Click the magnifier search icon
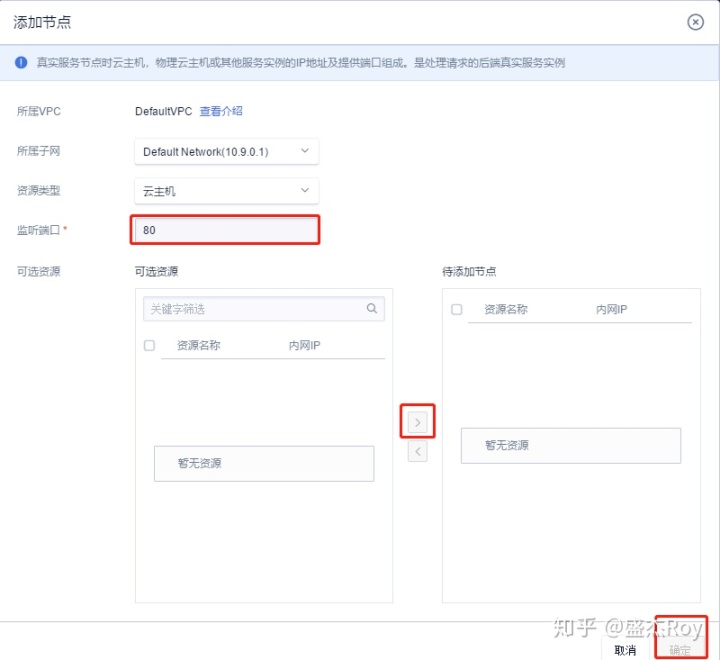 point(371,309)
